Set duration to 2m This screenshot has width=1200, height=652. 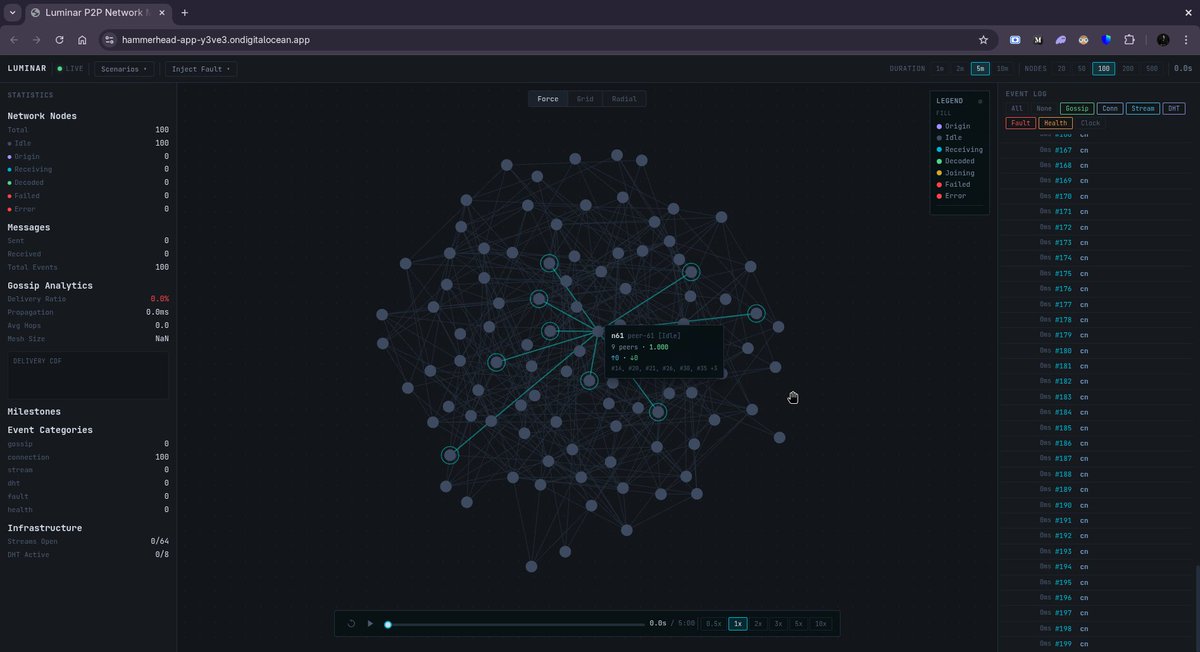[960, 69]
